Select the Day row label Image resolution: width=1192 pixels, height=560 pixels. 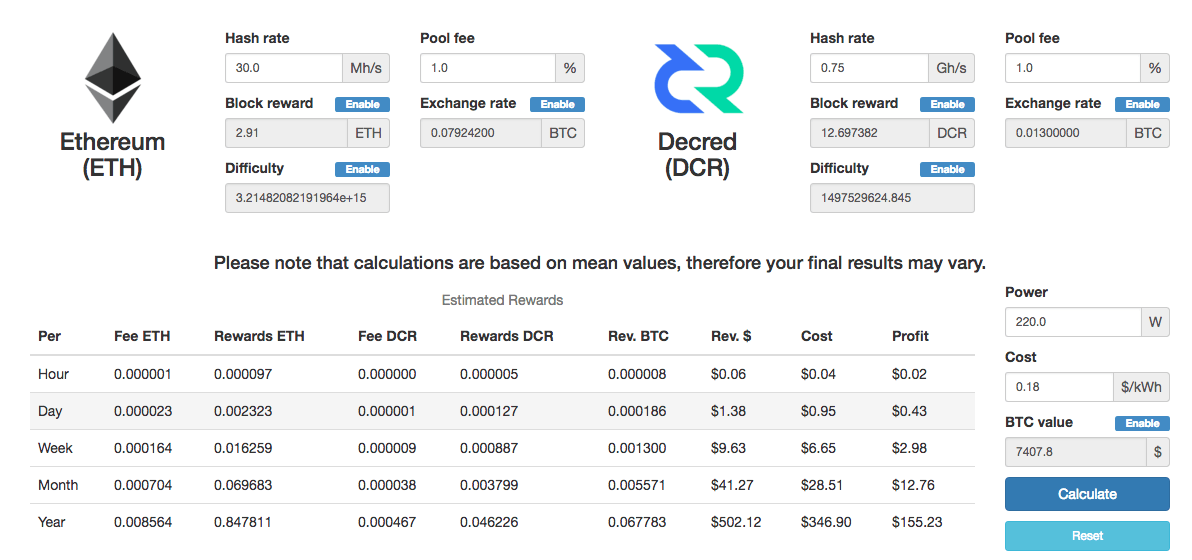coord(50,411)
